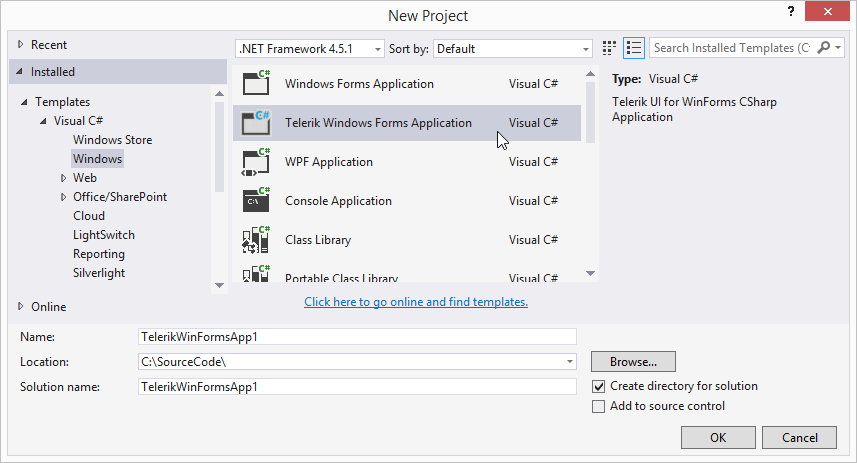Enable Add to source control checkbox

pos(598,406)
